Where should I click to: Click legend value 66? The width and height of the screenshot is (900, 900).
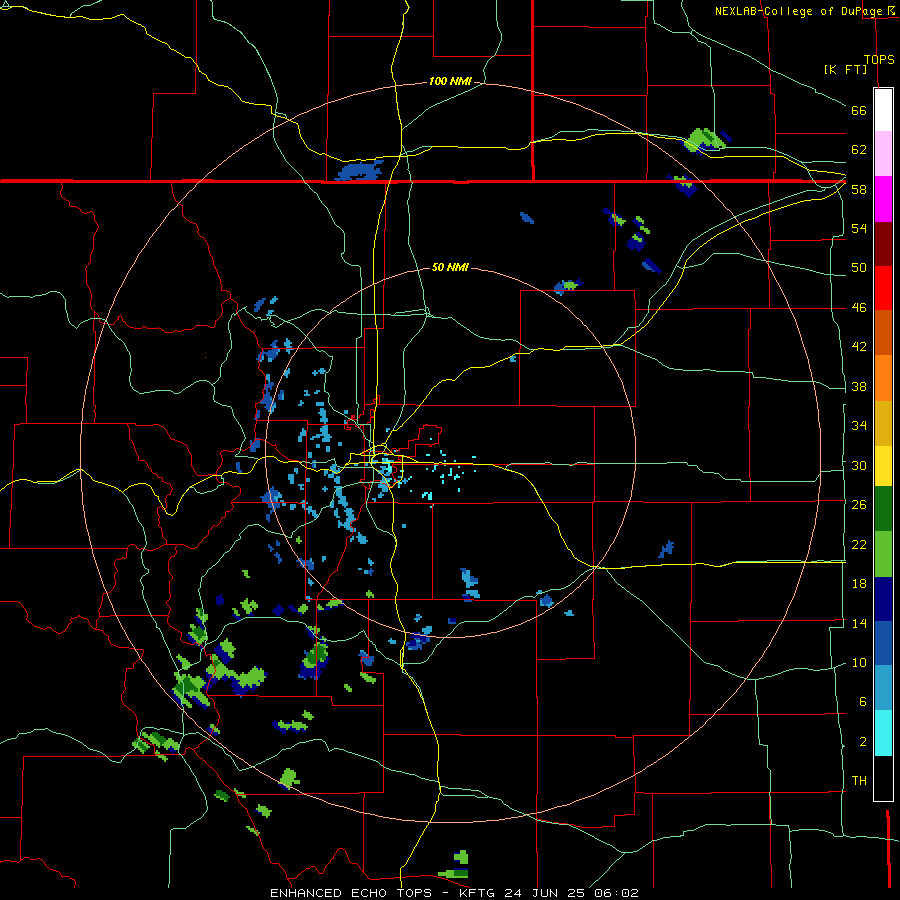pyautogui.click(x=859, y=110)
